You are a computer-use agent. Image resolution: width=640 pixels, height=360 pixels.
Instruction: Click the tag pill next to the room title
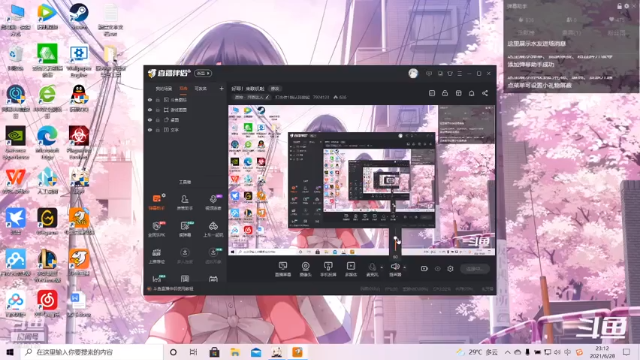pyautogui.click(x=275, y=89)
